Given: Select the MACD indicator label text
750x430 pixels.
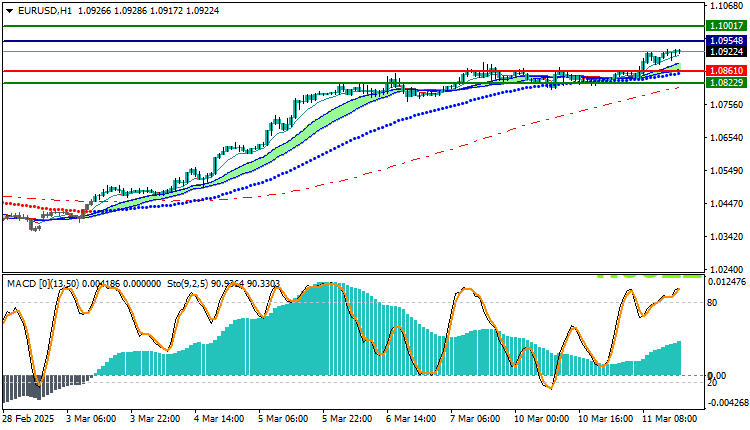Looking at the screenshot, I should tap(84, 284).
